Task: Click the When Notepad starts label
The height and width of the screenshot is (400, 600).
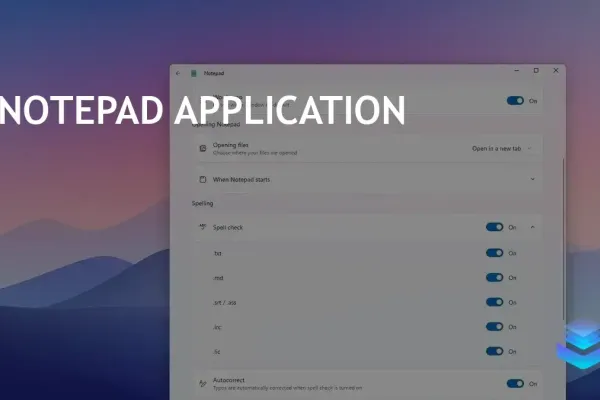Action: pyautogui.click(x=241, y=180)
